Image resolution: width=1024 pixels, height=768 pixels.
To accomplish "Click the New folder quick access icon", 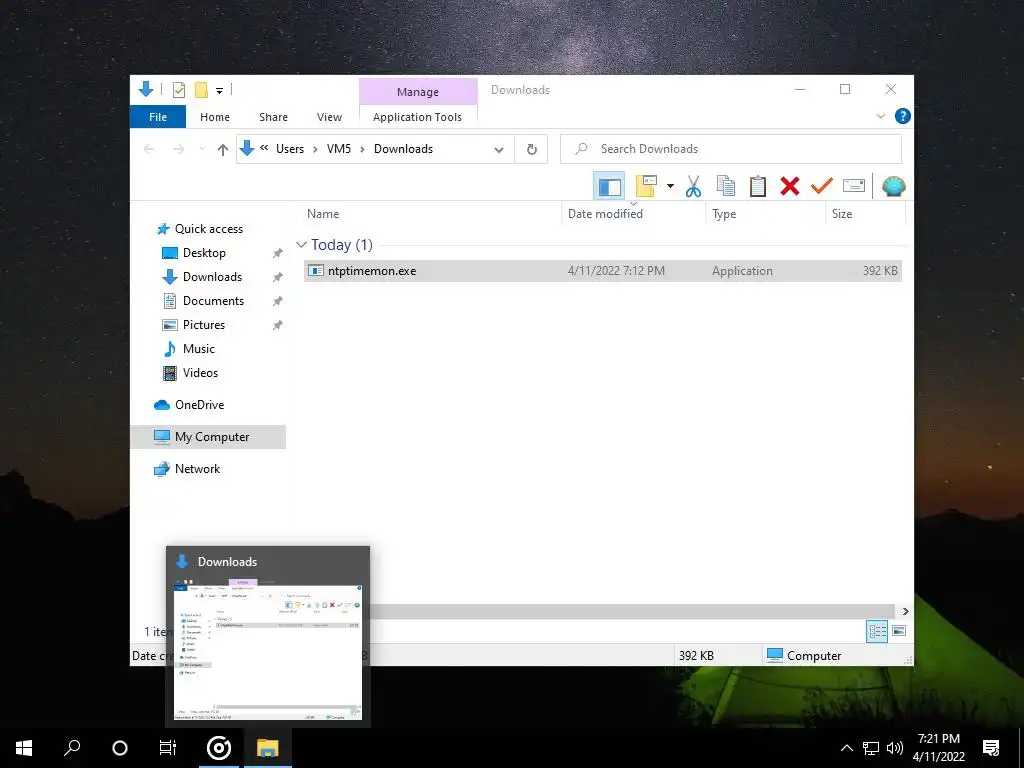I will point(202,90).
